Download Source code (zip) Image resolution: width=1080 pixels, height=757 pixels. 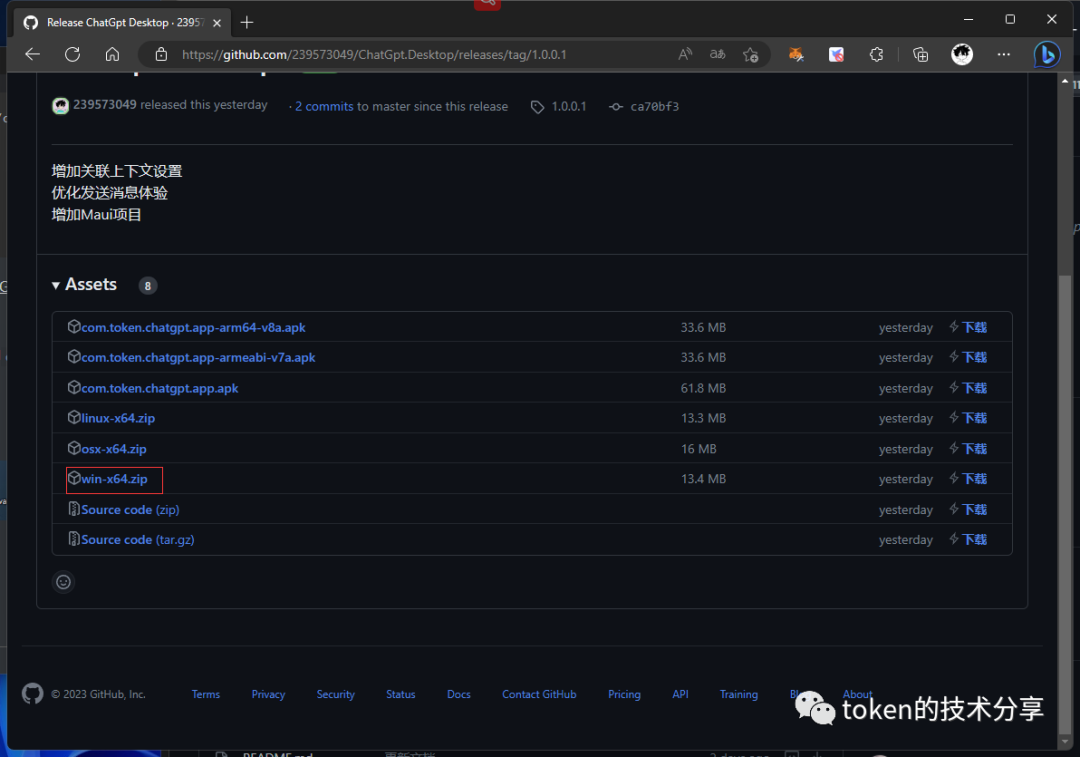tap(130, 510)
